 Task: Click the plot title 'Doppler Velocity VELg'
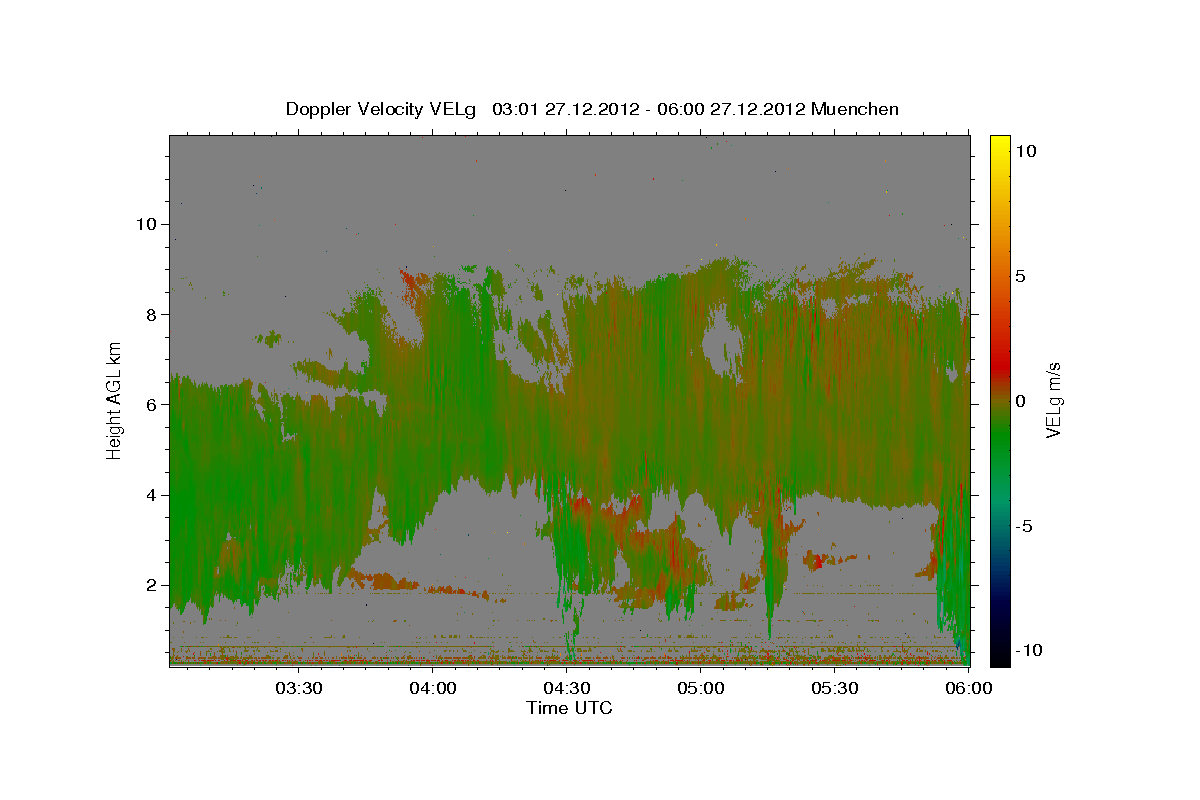coord(382,109)
